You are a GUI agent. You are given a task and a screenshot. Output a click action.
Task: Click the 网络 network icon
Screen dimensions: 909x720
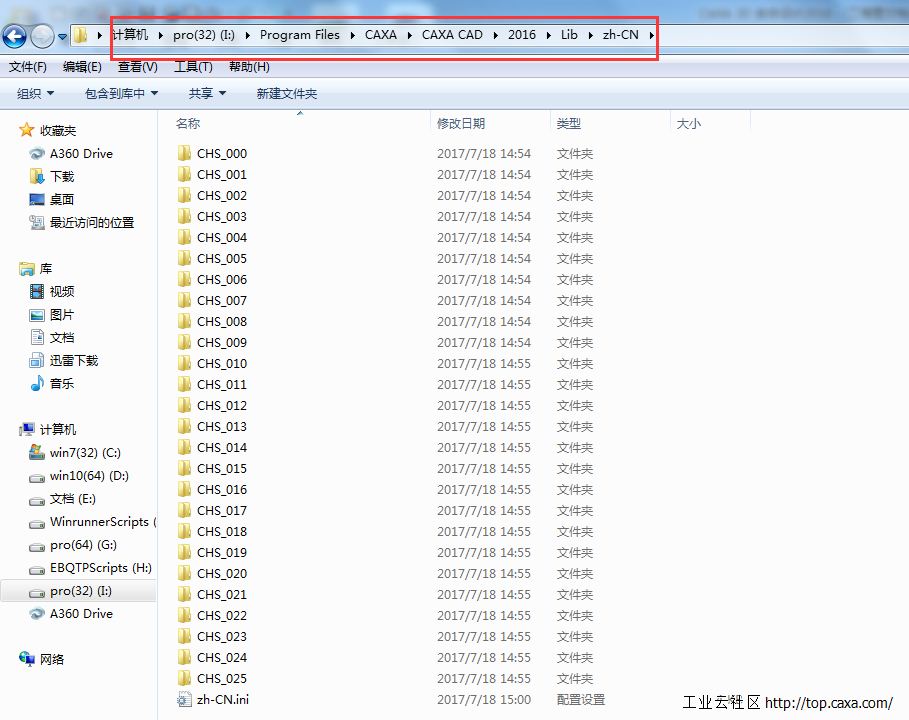click(x=27, y=659)
